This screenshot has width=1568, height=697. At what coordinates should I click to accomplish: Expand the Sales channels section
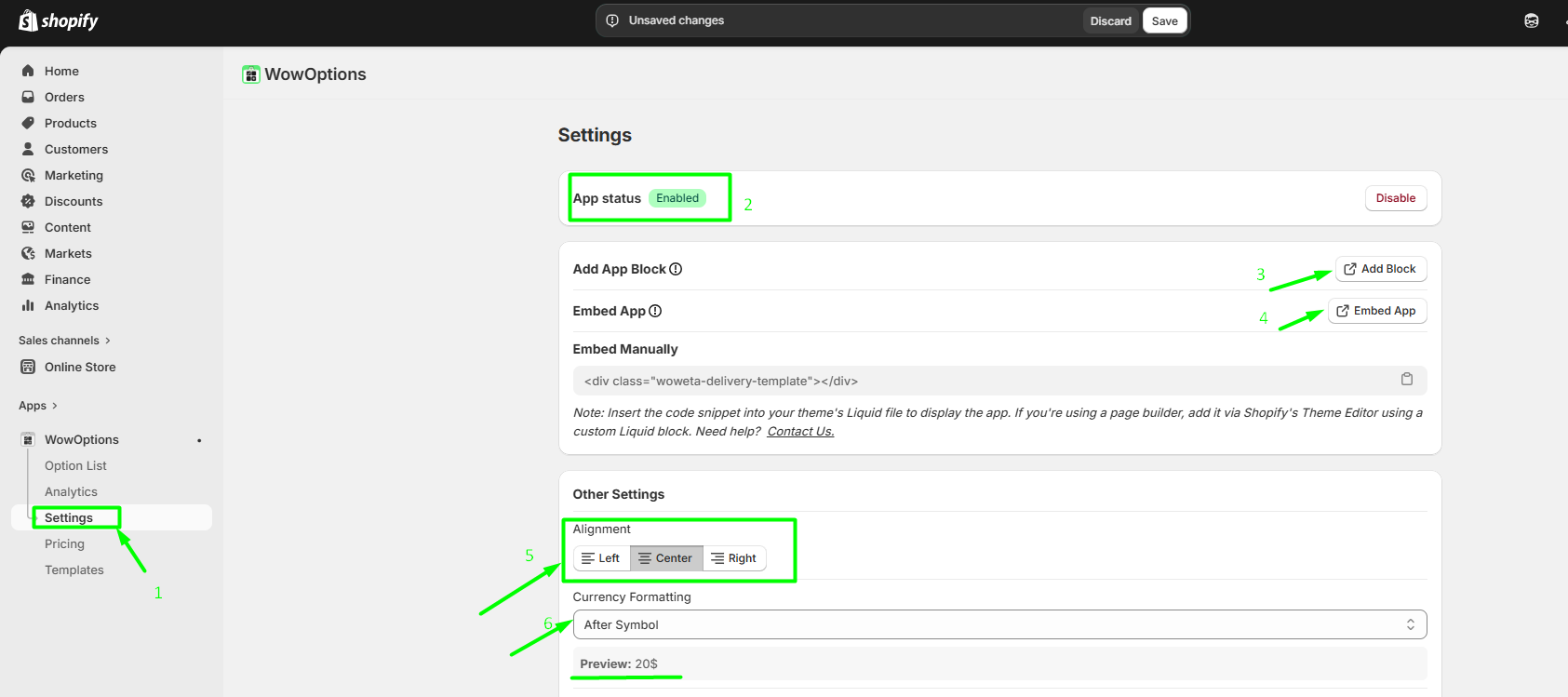[x=63, y=341]
